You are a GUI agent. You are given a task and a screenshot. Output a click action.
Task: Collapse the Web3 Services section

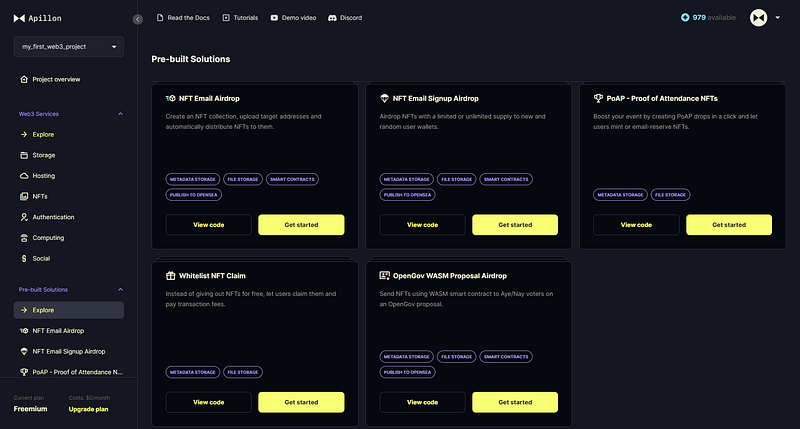coord(120,114)
